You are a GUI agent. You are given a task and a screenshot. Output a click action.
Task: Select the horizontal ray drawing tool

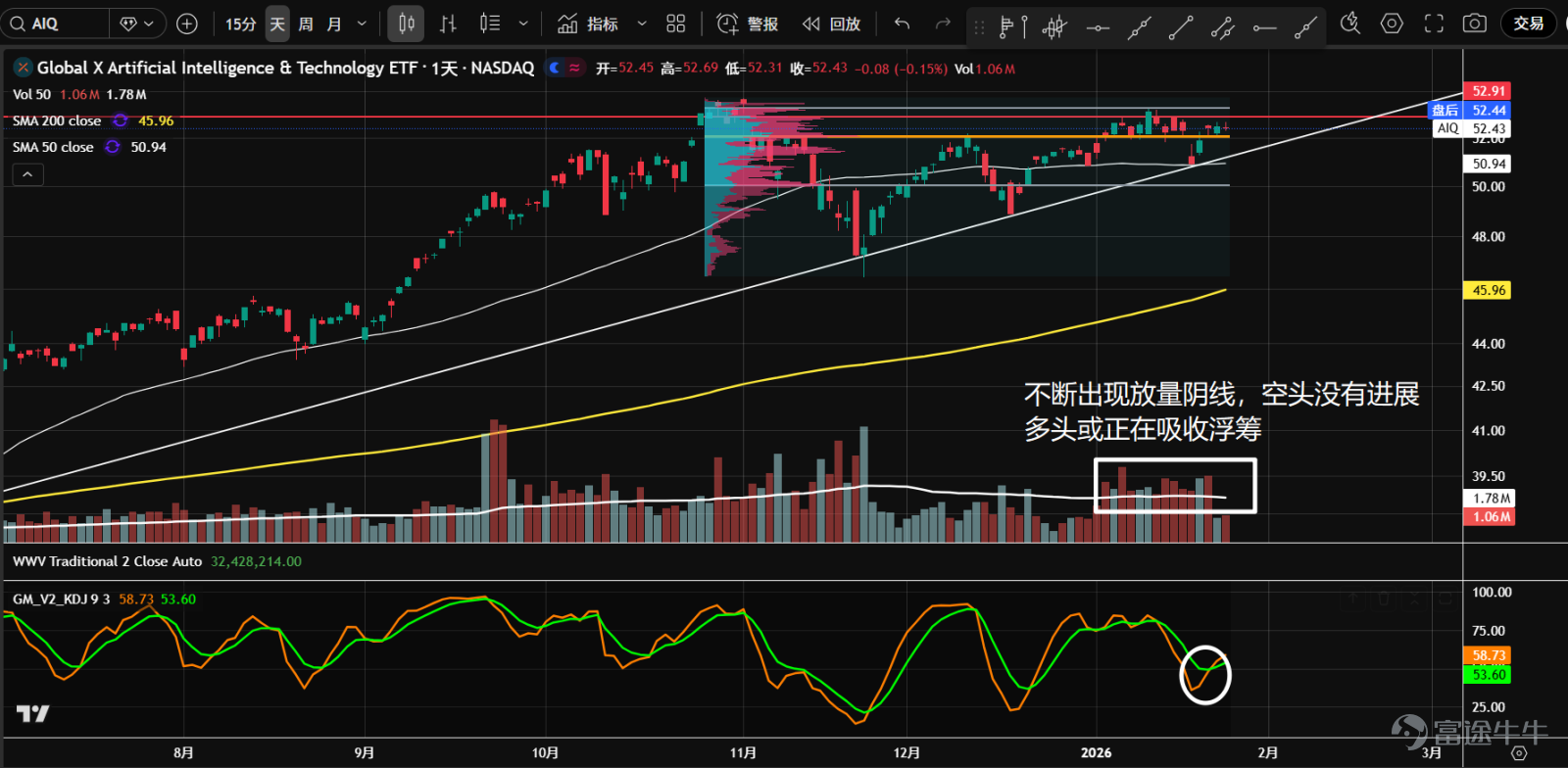(x=1264, y=27)
